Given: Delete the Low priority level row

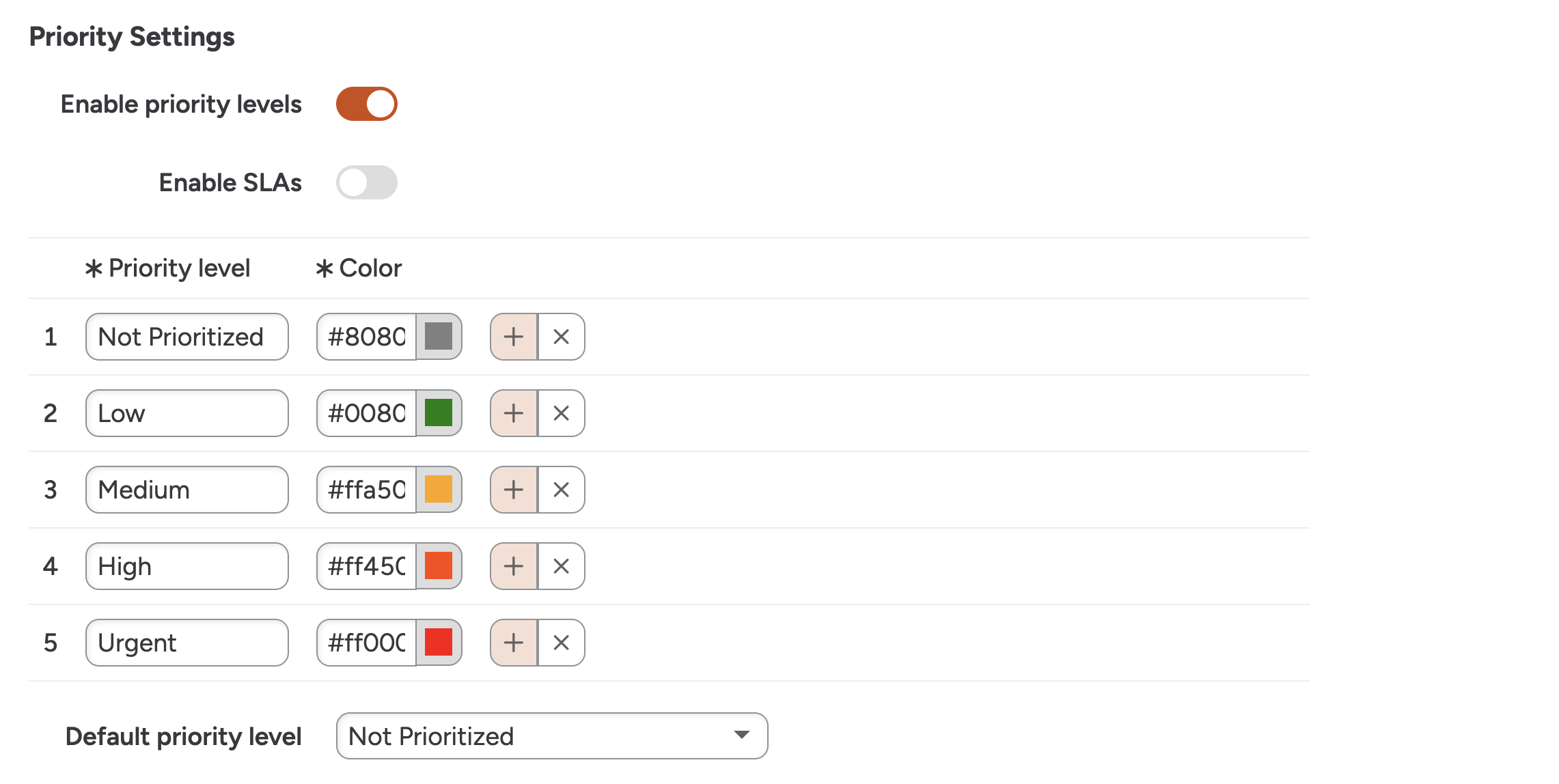Looking at the screenshot, I should [x=561, y=413].
